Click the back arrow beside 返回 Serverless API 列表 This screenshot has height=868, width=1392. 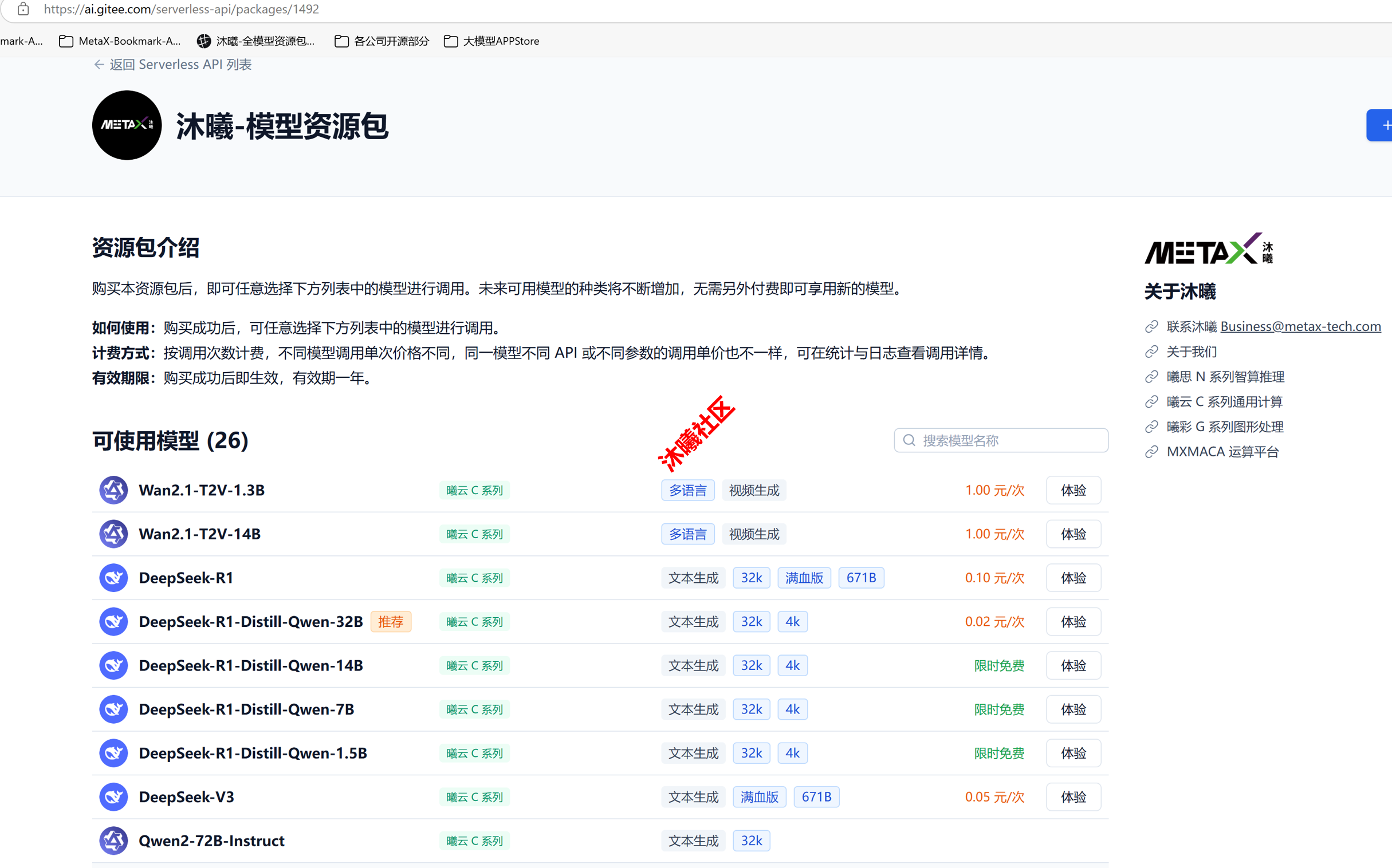[x=99, y=64]
